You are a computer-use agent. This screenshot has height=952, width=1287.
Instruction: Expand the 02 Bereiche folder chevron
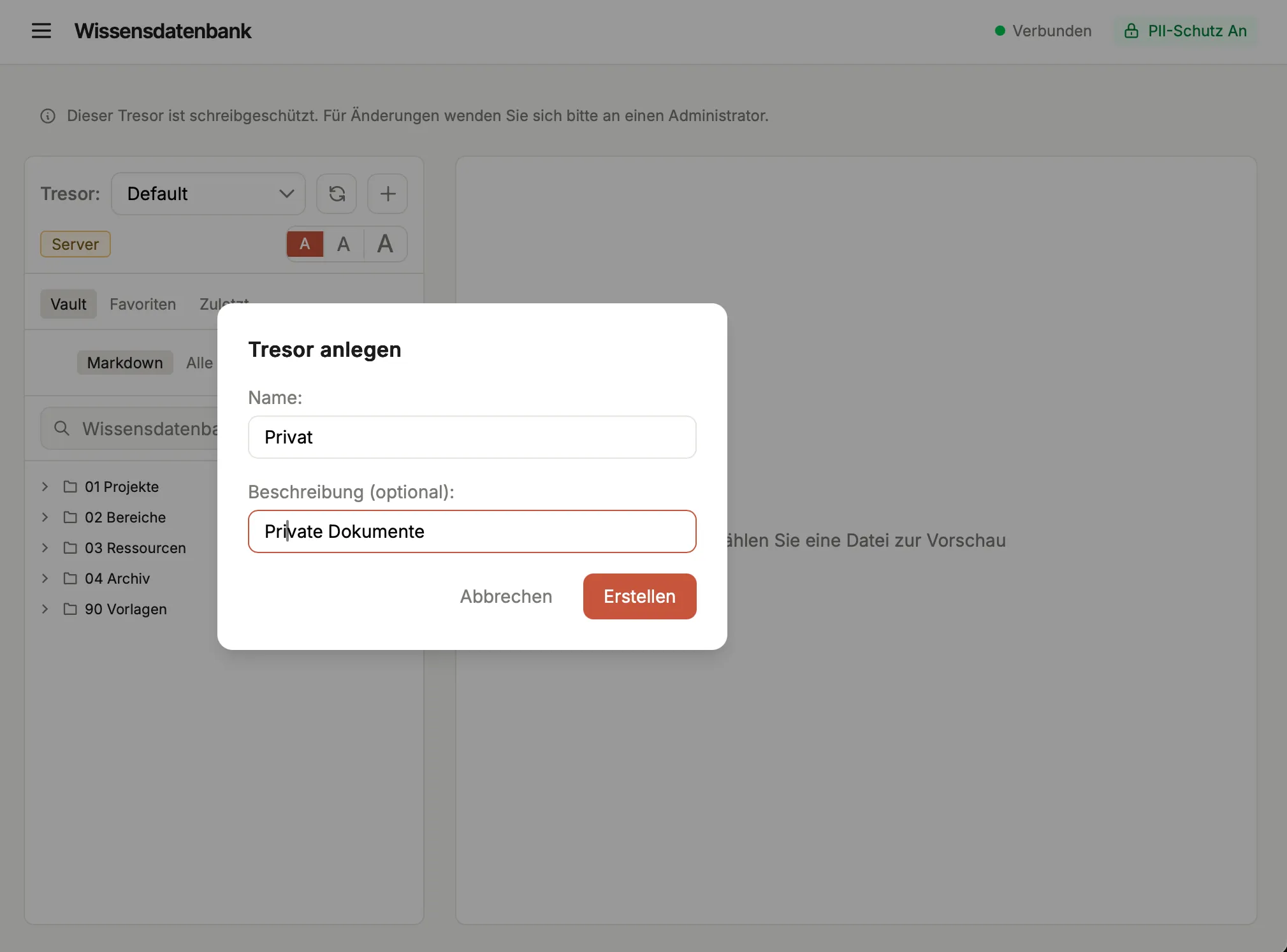[45, 517]
